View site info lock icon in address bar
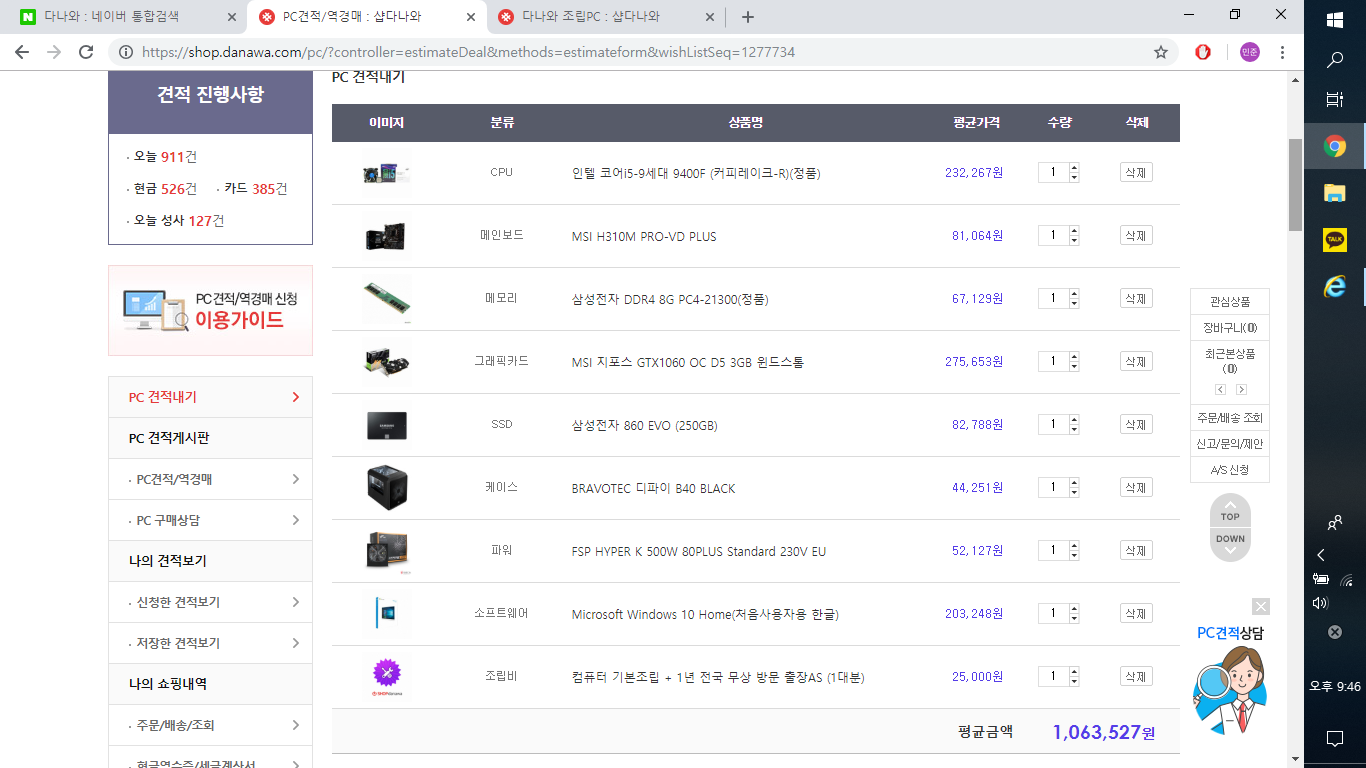Viewport: 1366px width, 768px height. coord(126,52)
